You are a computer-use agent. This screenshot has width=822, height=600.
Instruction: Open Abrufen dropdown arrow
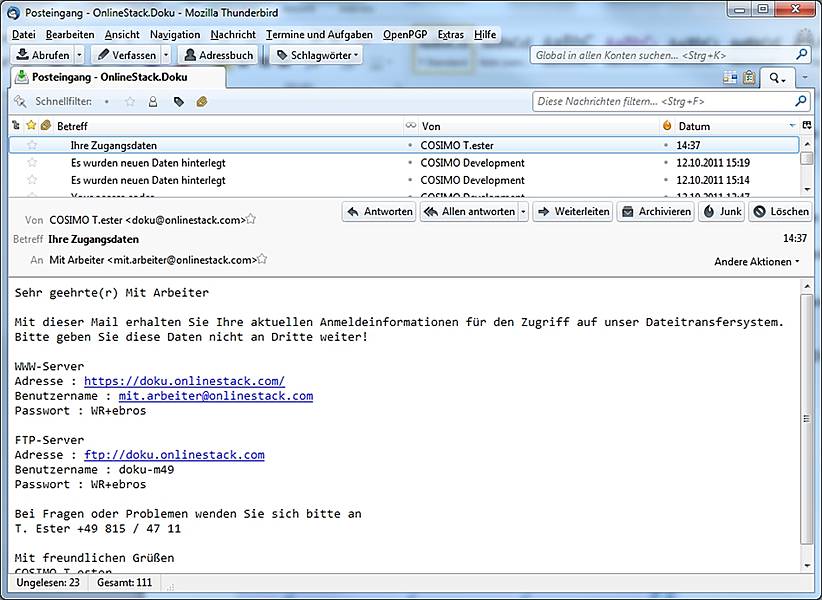point(79,56)
